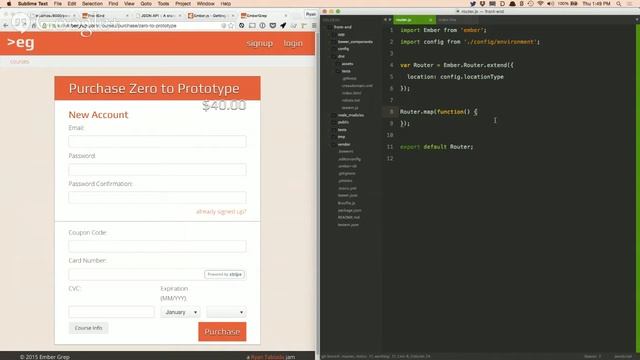The height and width of the screenshot is (360, 640).
Task: Open the Help menu
Action: click(225, 4)
